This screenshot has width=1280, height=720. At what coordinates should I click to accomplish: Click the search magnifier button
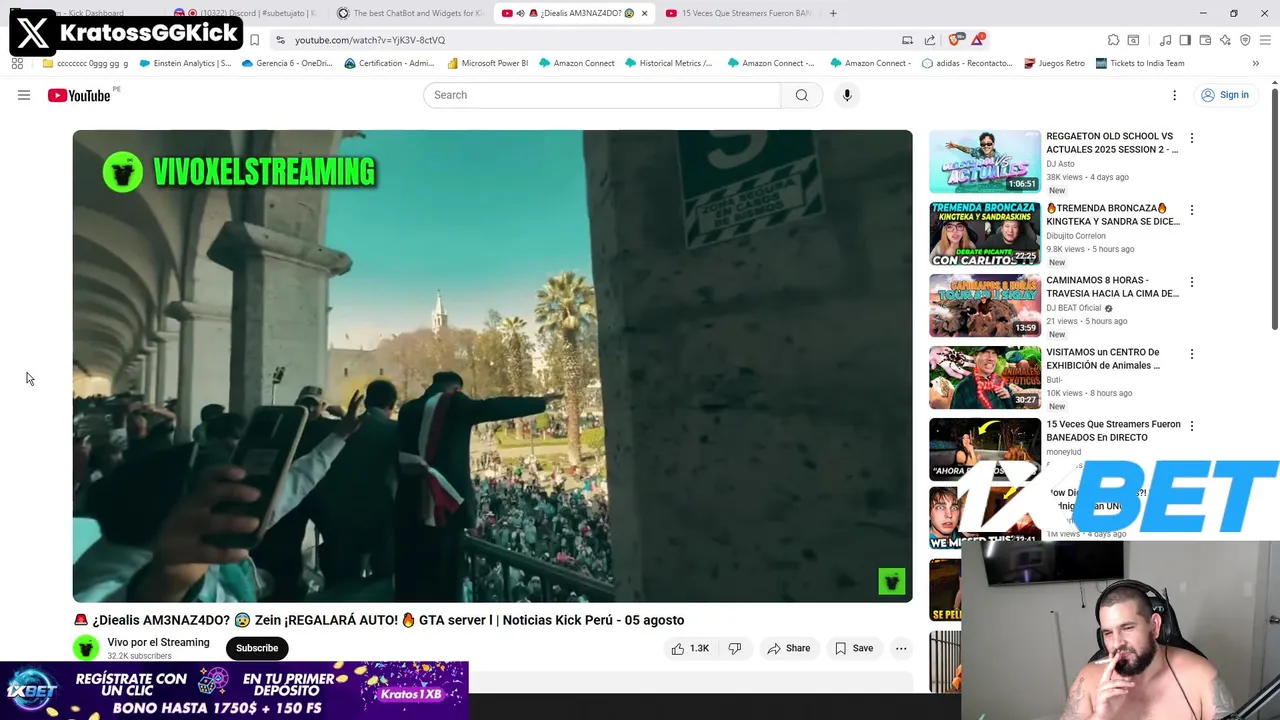(x=802, y=95)
